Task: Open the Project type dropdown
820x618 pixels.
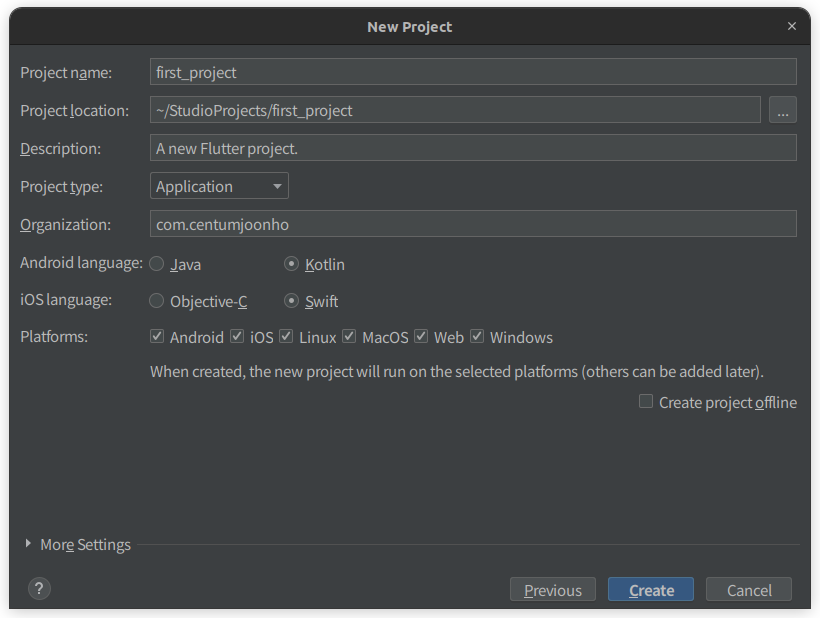Action: coord(219,186)
